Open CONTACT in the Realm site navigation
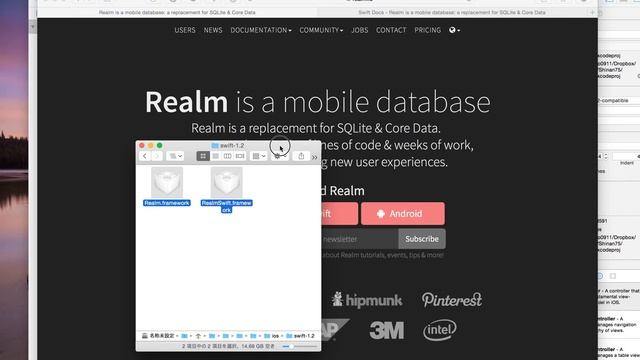Image resolution: width=640 pixels, height=360 pixels. tap(391, 30)
